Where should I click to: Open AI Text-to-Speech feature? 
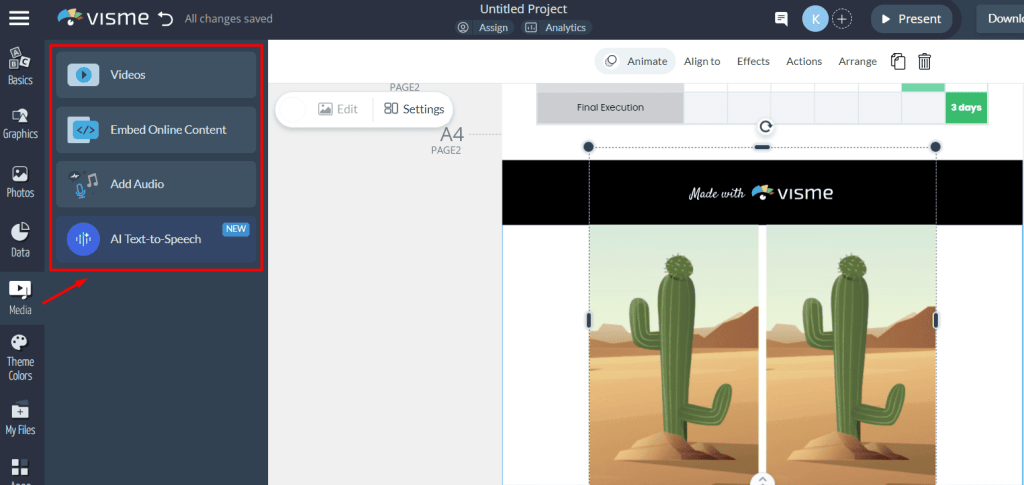pyautogui.click(x=157, y=239)
